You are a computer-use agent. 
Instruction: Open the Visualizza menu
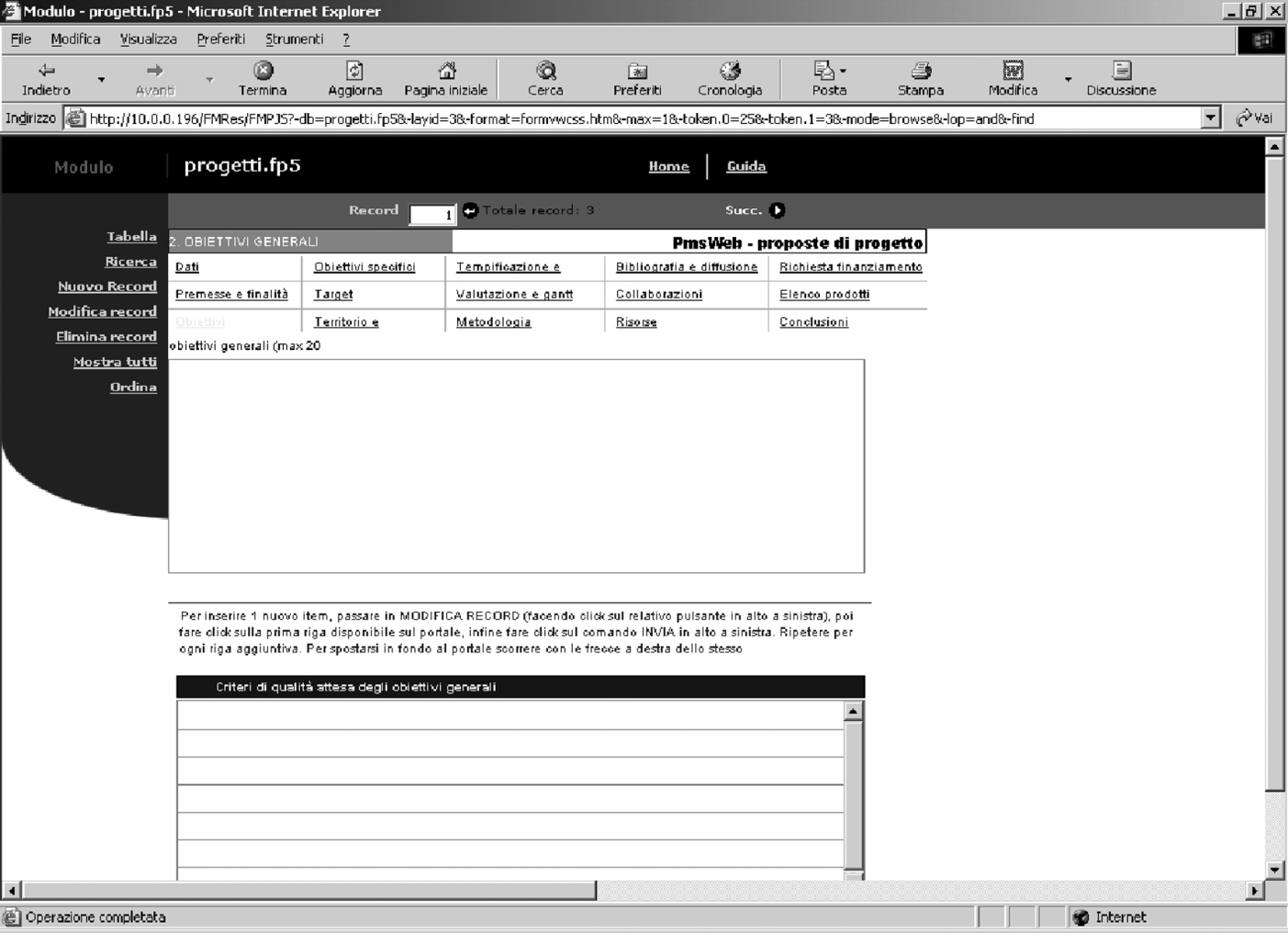click(x=148, y=39)
